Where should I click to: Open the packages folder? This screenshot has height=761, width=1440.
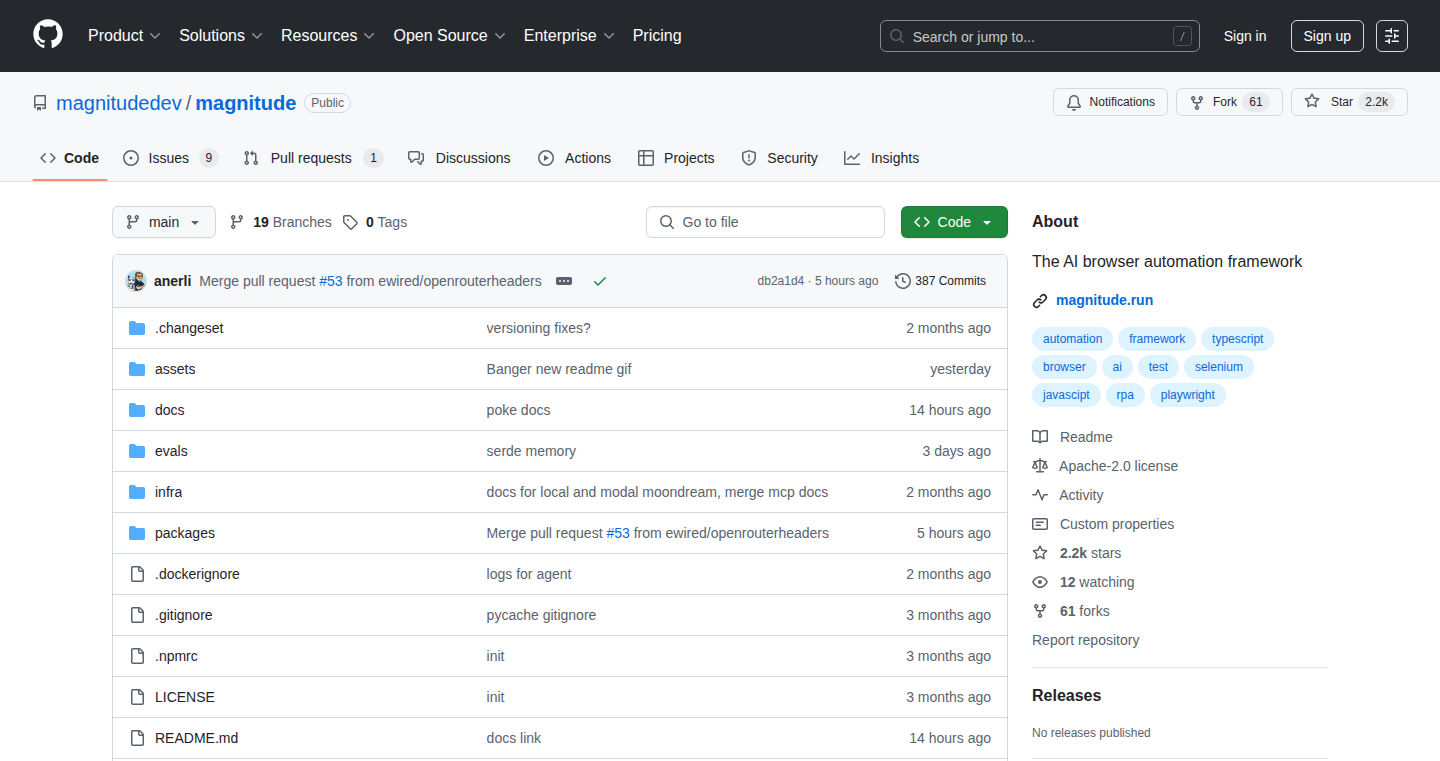pyautogui.click(x=185, y=533)
